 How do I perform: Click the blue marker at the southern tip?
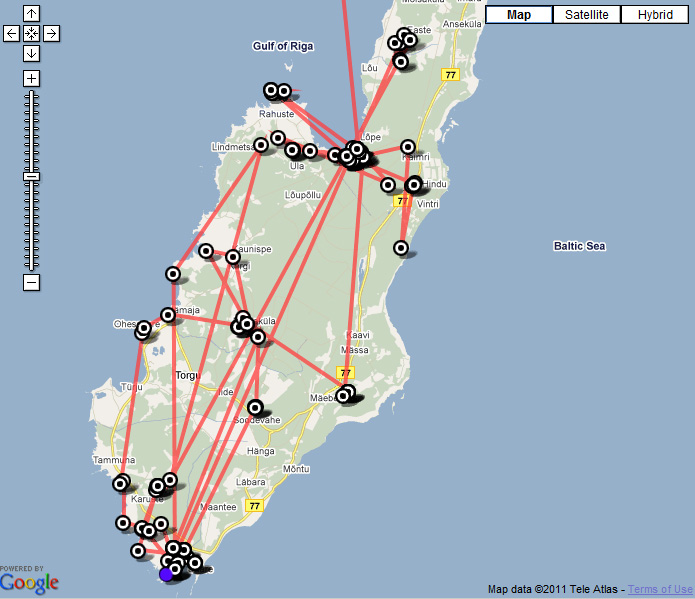pyautogui.click(x=167, y=574)
